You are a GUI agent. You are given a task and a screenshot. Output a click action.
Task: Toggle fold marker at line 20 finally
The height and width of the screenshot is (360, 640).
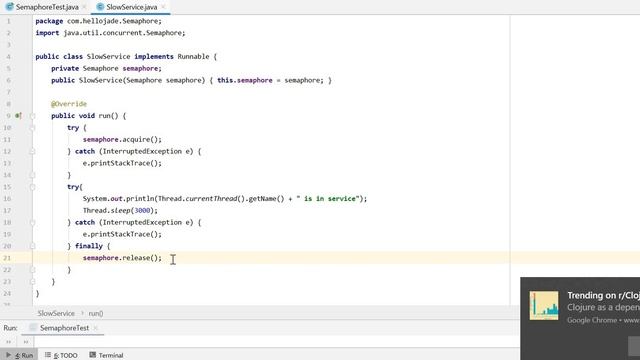pyautogui.click(x=33, y=246)
